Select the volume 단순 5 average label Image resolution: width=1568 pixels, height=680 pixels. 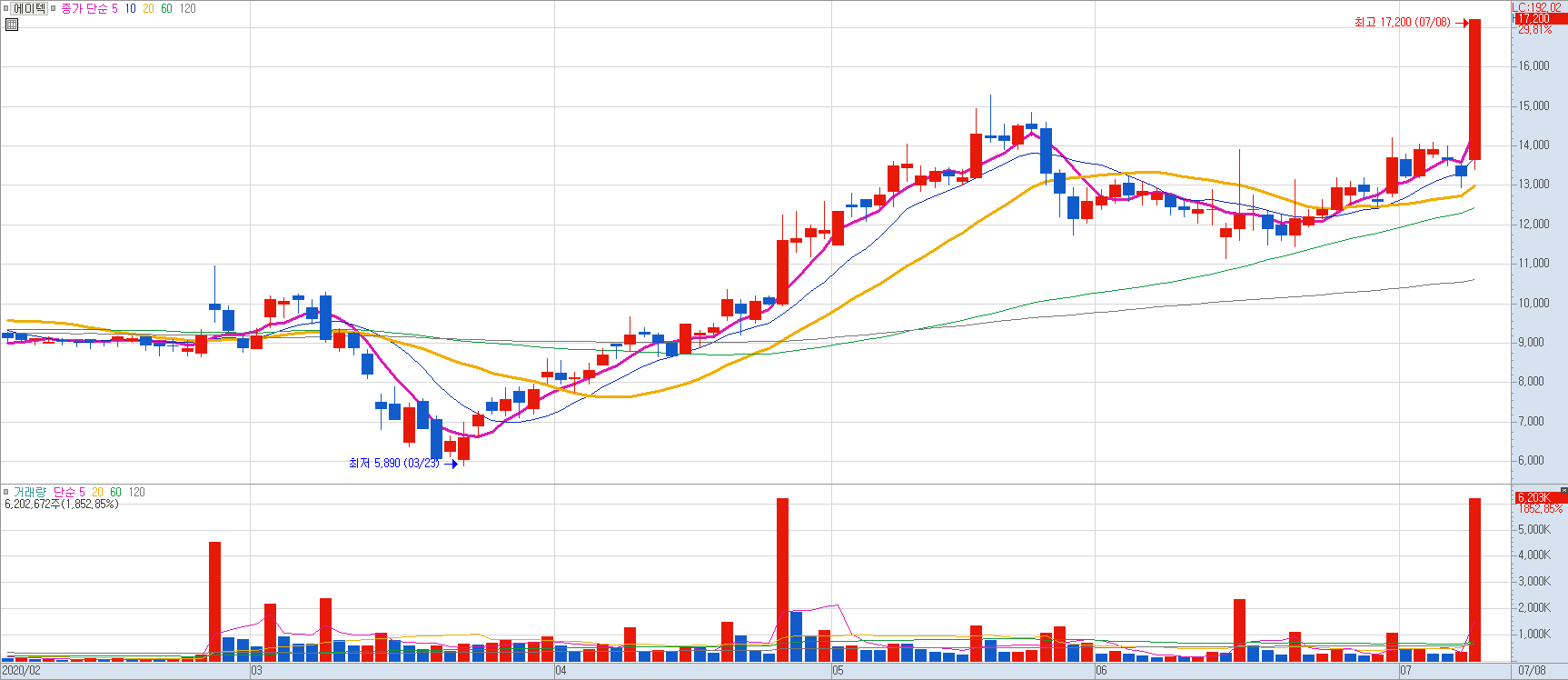tap(69, 492)
